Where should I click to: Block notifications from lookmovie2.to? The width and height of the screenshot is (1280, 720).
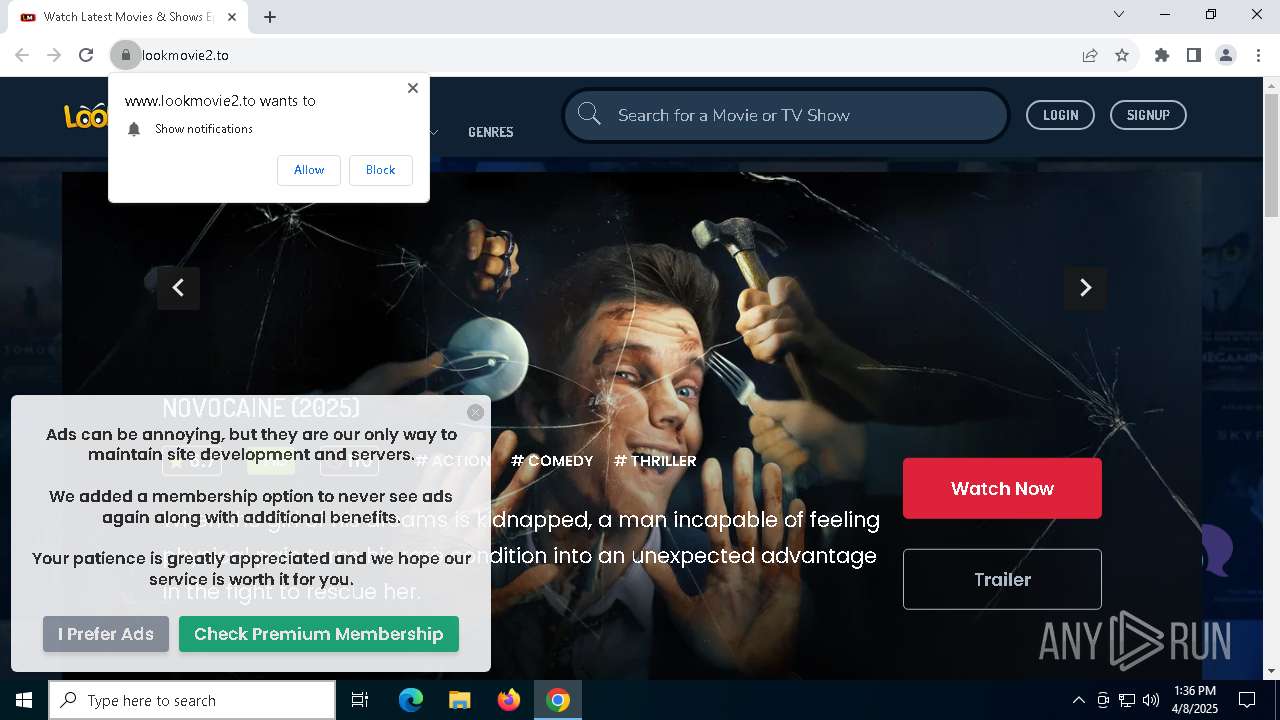point(380,170)
